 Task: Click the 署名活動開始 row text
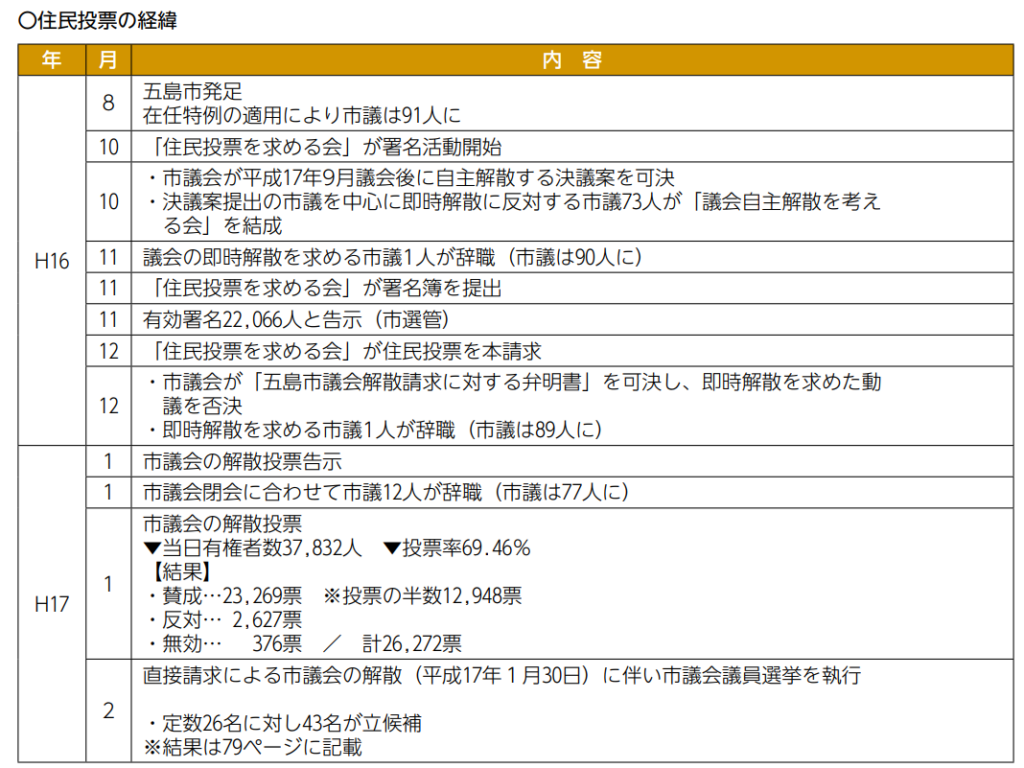(322, 147)
